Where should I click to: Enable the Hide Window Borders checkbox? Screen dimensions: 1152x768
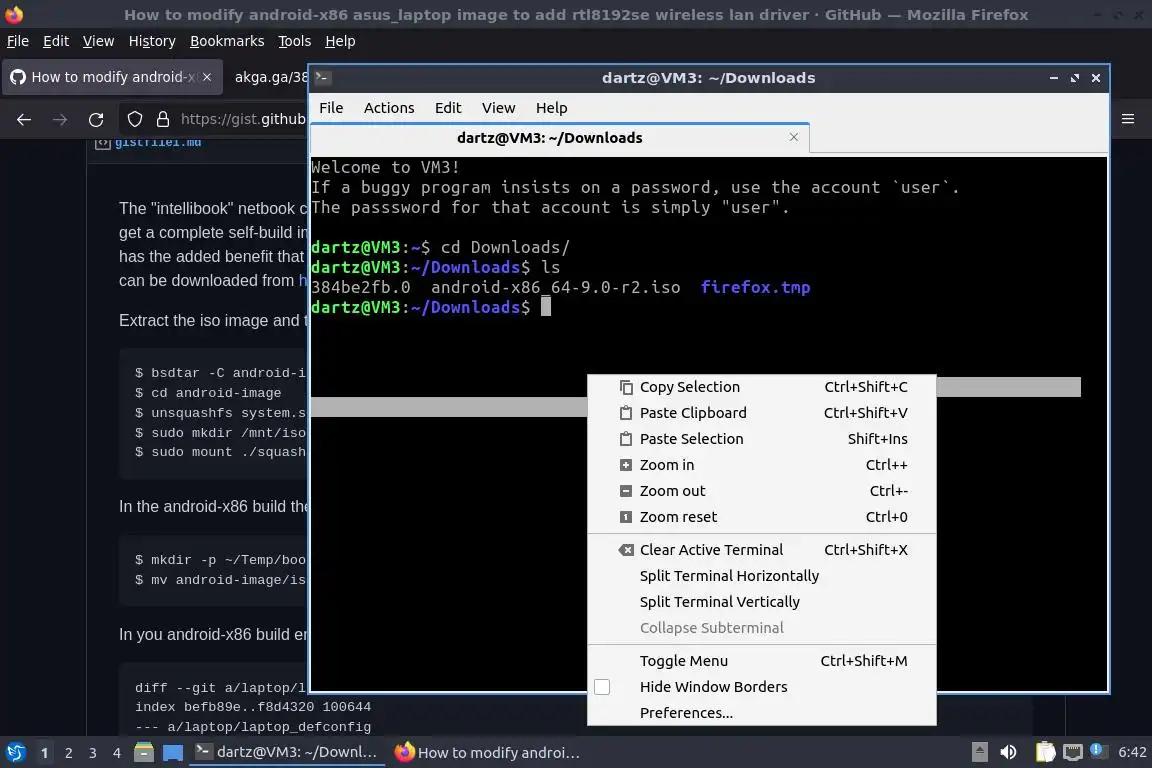click(x=602, y=687)
